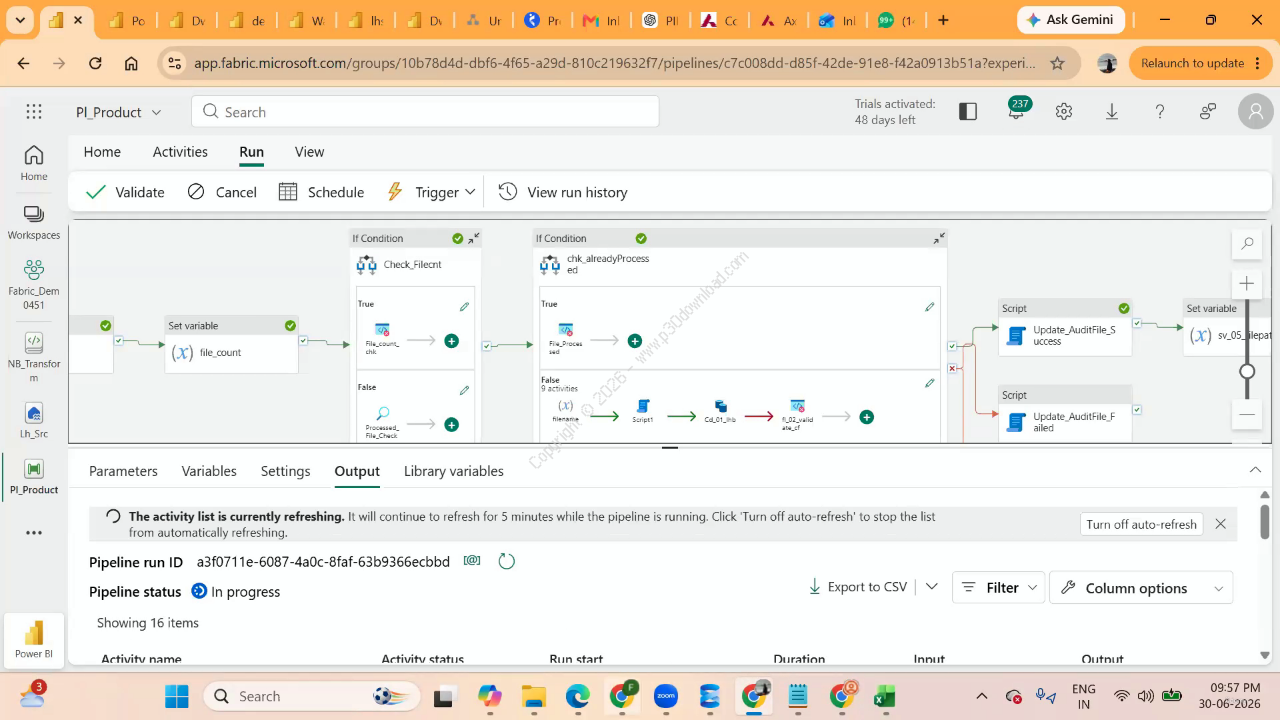Image resolution: width=1280 pixels, height=720 pixels.
Task: Click Update_AuditFile_Success output connector checkbox
Action: tap(1137, 323)
